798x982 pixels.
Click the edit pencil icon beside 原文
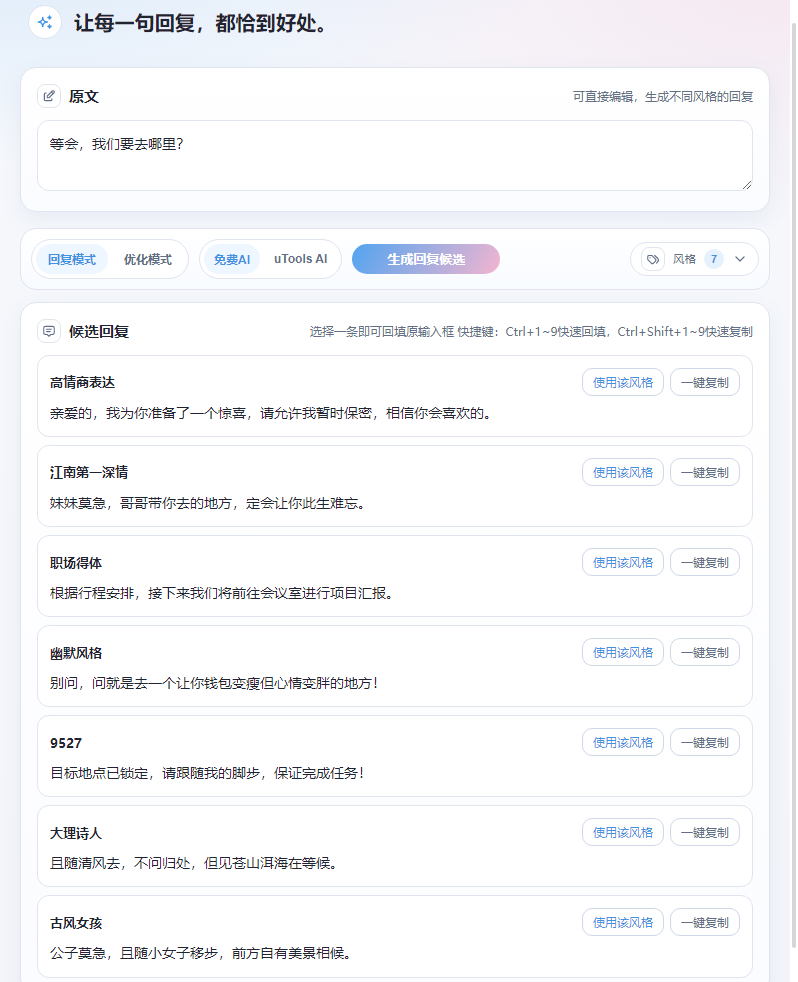pos(49,96)
